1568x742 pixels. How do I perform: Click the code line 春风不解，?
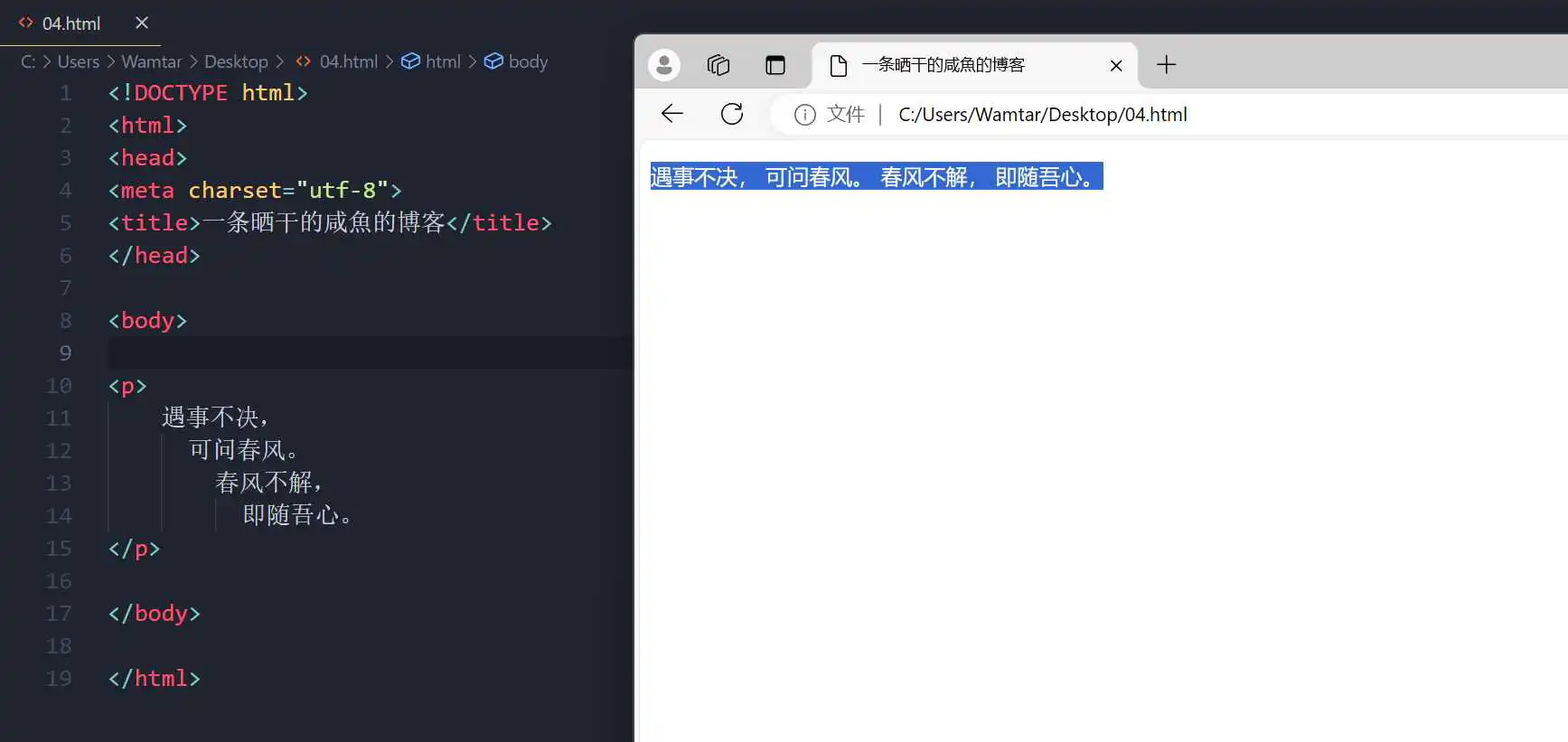[x=269, y=483]
